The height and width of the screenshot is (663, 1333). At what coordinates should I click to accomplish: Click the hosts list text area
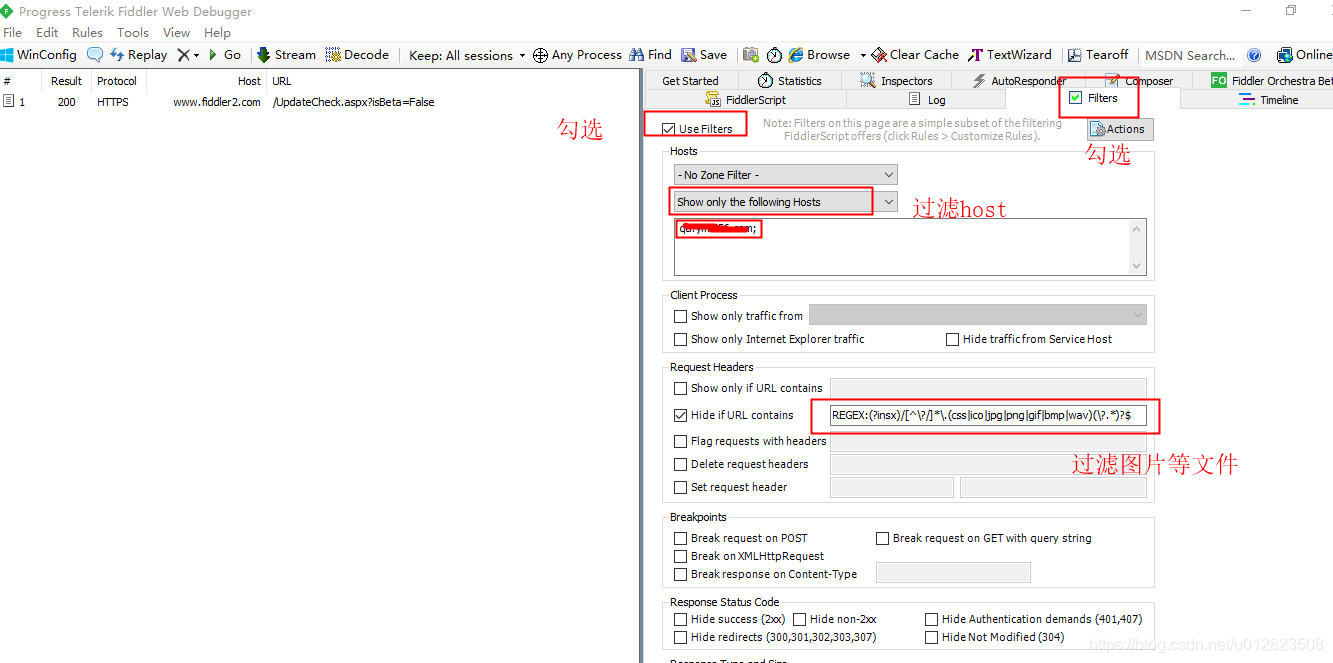tap(902, 246)
